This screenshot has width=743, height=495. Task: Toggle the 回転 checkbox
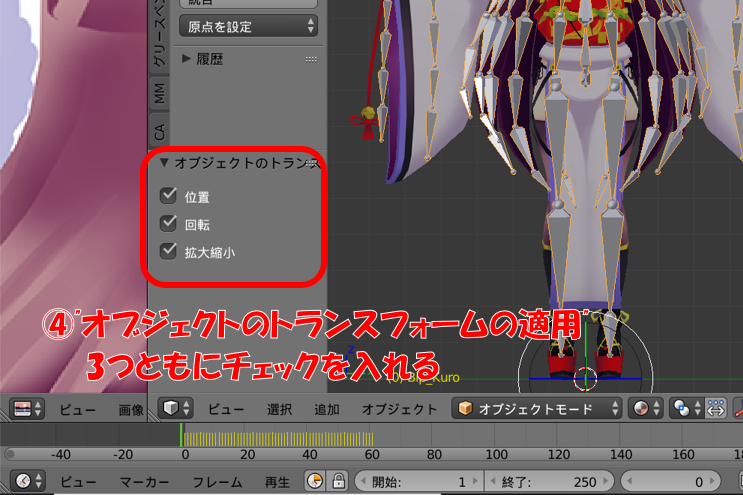pos(169,224)
